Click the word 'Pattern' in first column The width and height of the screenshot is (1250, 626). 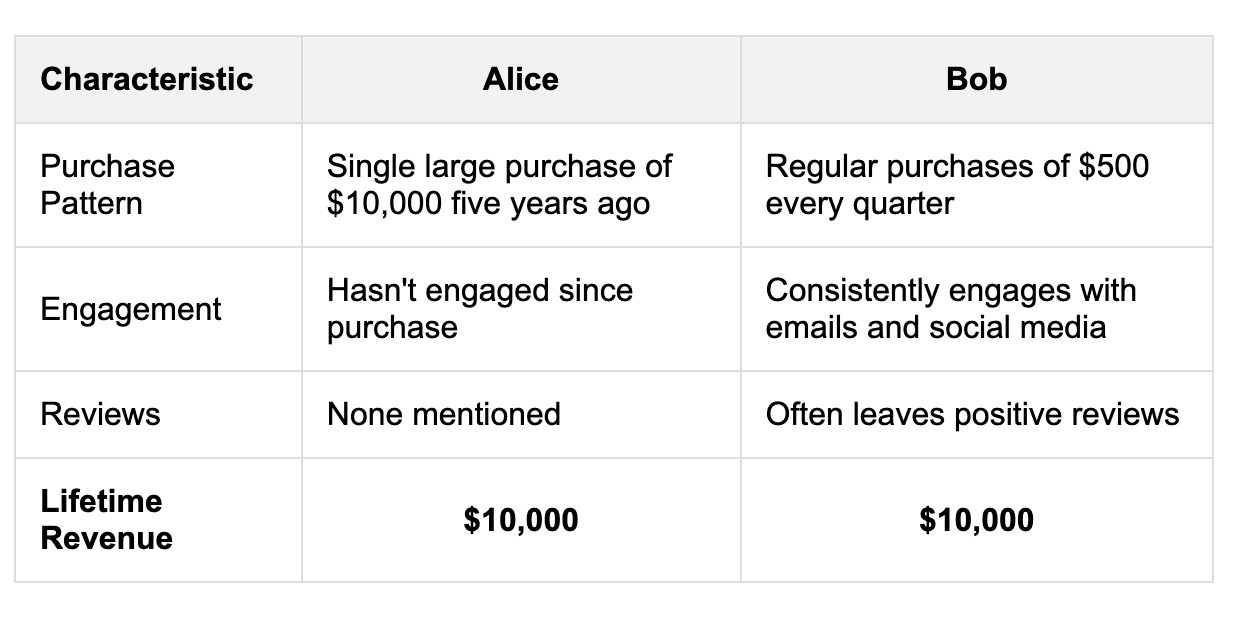tap(92, 204)
